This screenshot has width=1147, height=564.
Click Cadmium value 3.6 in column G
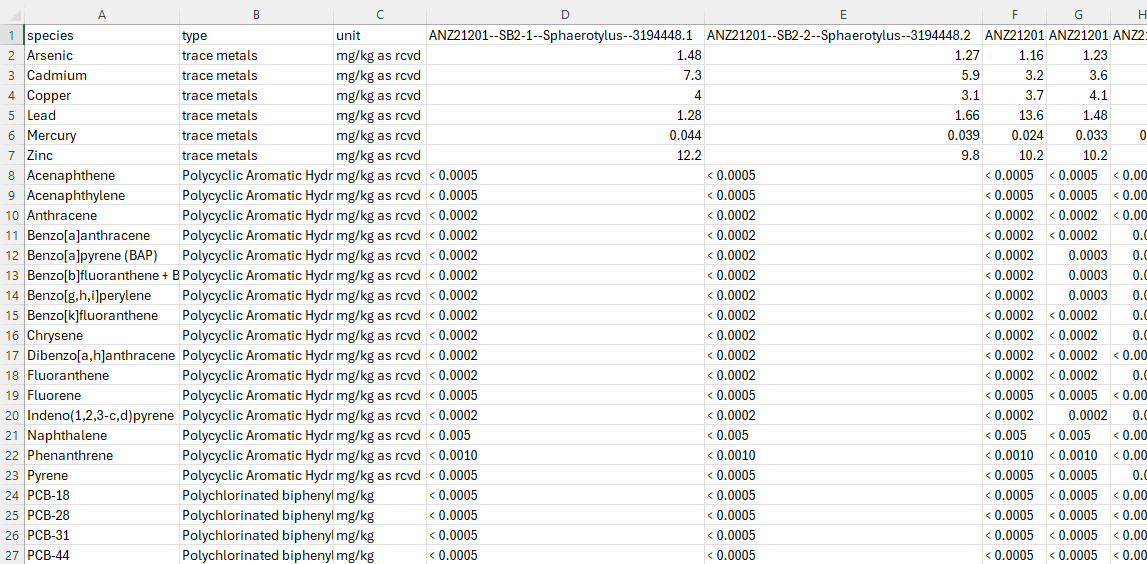tap(1078, 75)
